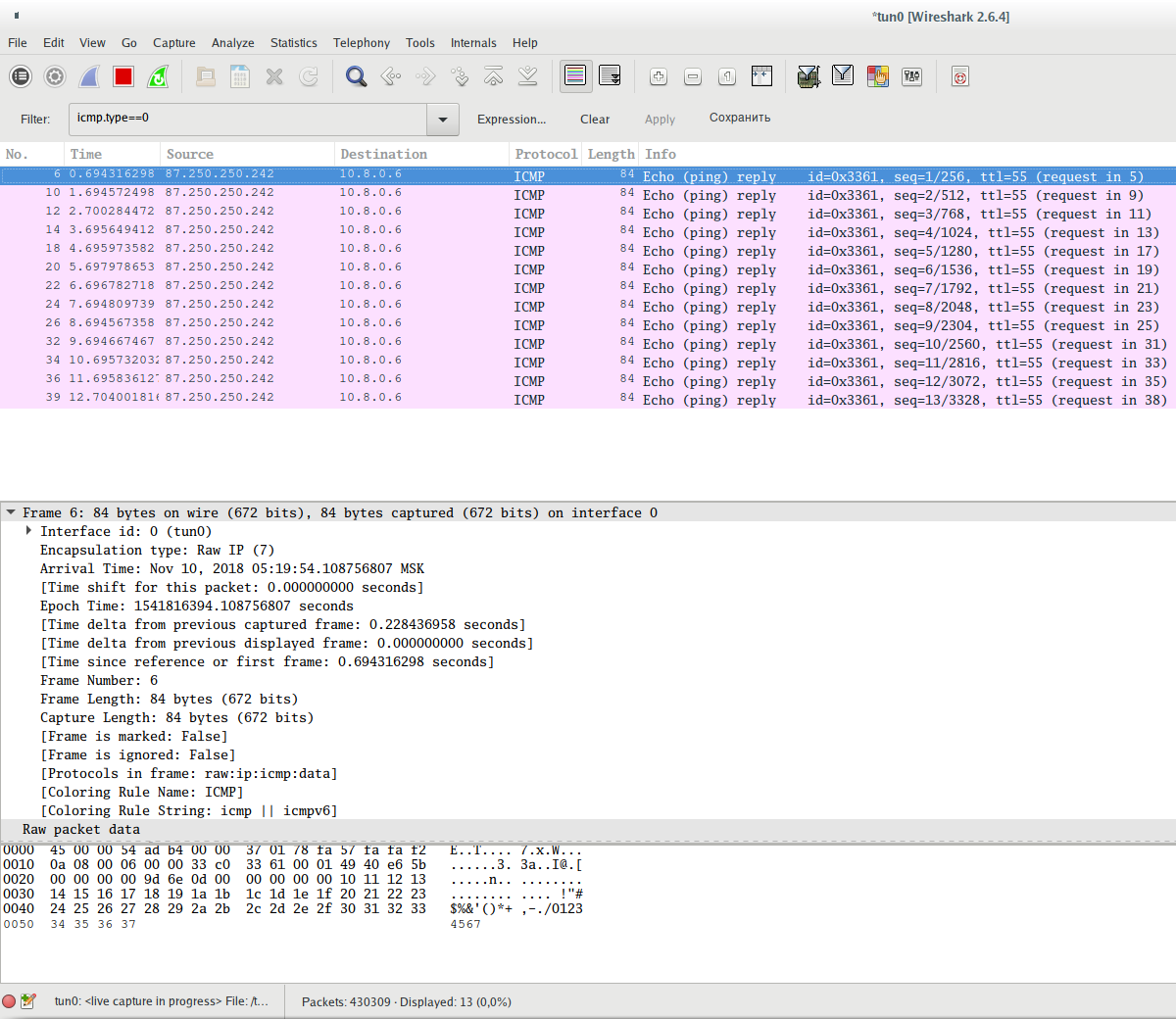Image resolution: width=1176 pixels, height=1019 pixels.
Task: Jump to the first packet
Action: point(494,76)
